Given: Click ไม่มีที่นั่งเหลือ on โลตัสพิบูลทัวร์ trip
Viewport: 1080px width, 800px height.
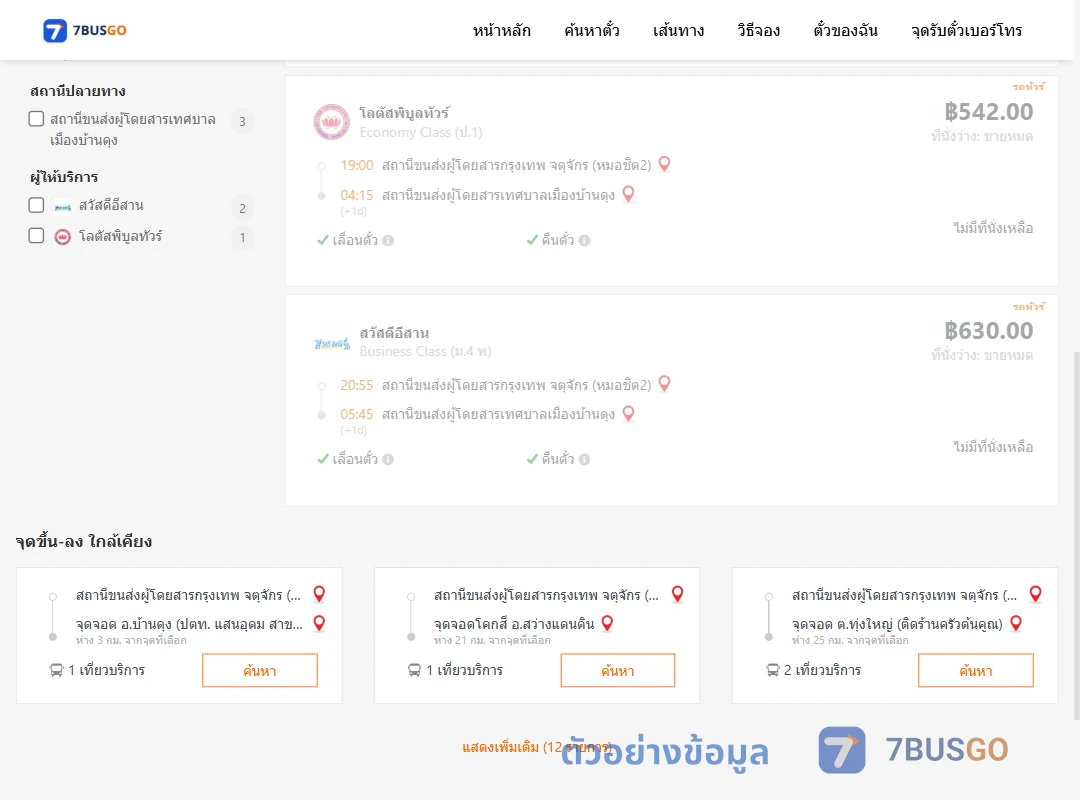Looking at the screenshot, I should [x=993, y=227].
